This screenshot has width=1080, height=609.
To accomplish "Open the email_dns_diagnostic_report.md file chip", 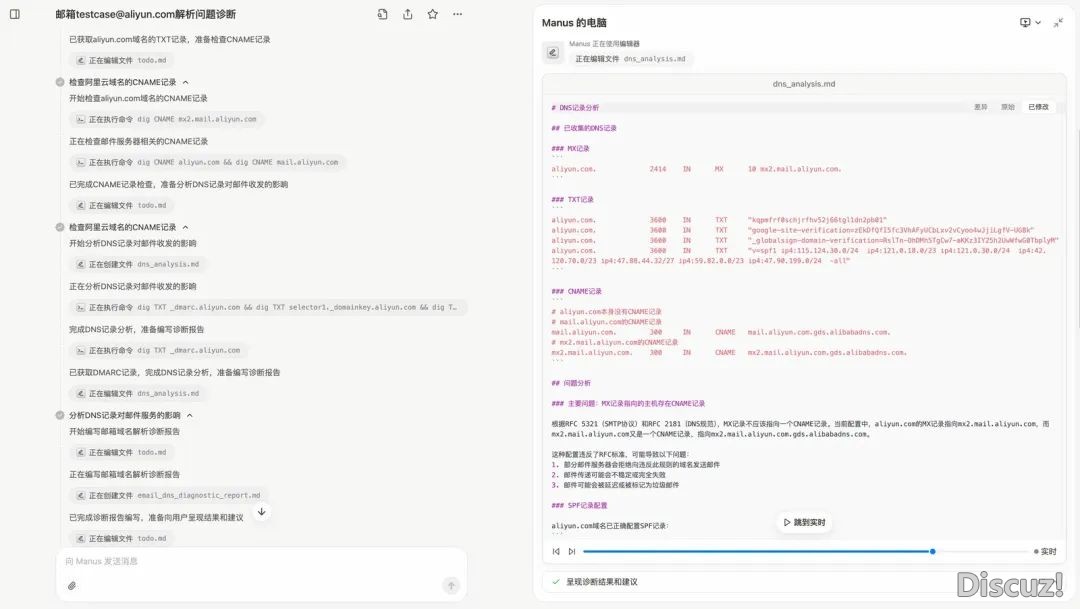I will 169,495.
